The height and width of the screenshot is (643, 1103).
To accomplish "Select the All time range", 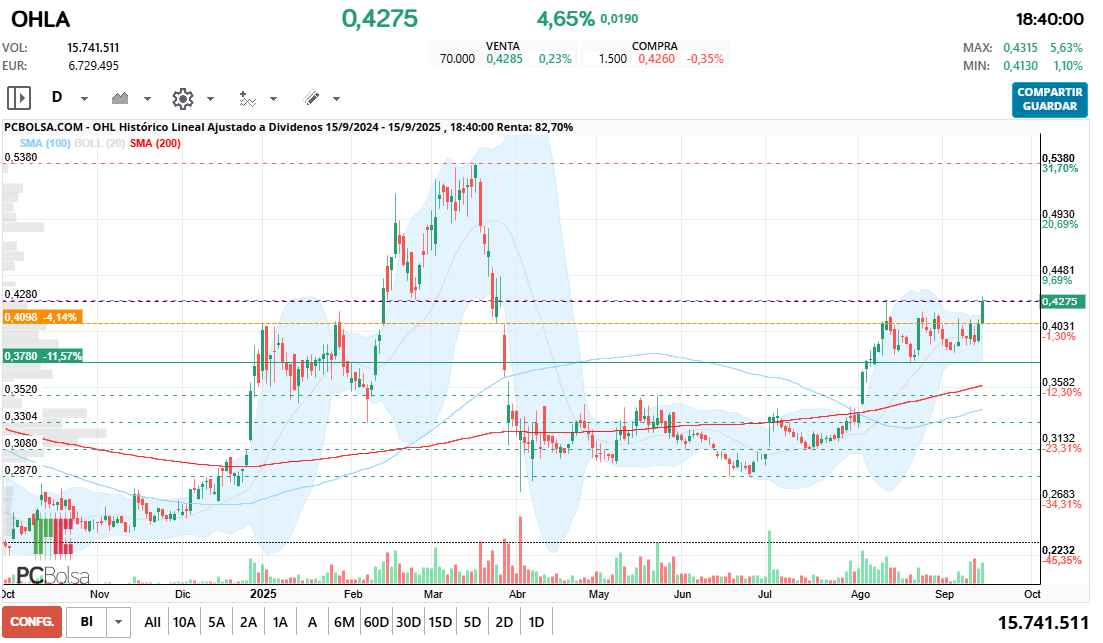I will pos(152,623).
